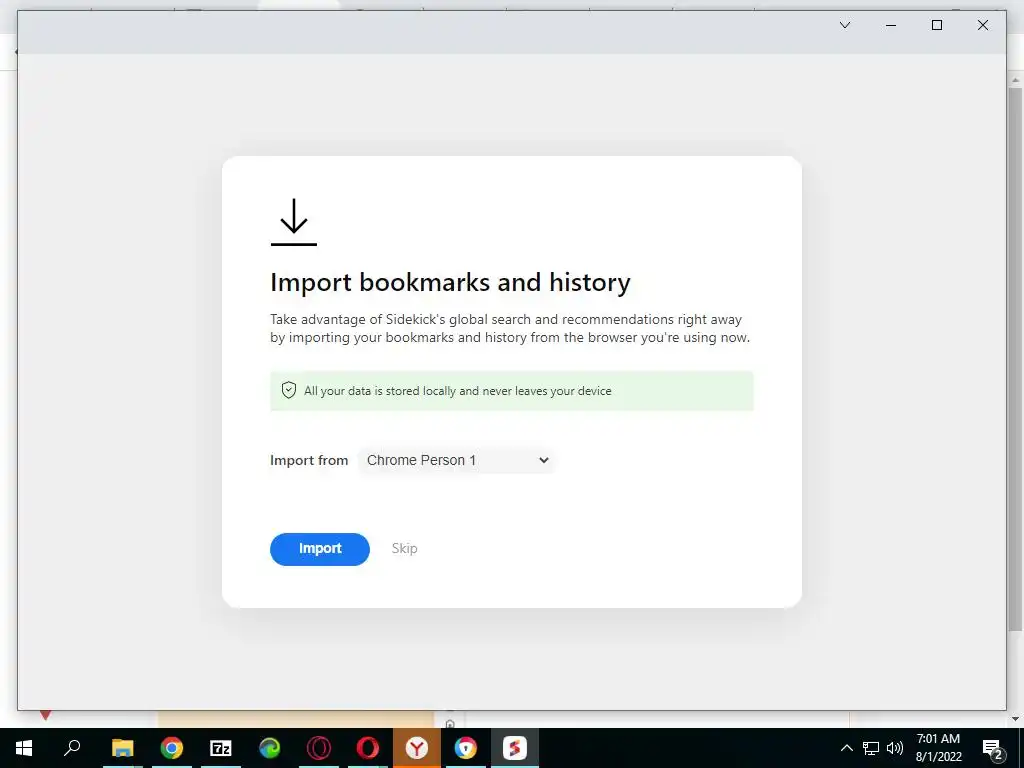Click the title bar chevron down button
This screenshot has height=768, width=1024.
pyautogui.click(x=844, y=25)
